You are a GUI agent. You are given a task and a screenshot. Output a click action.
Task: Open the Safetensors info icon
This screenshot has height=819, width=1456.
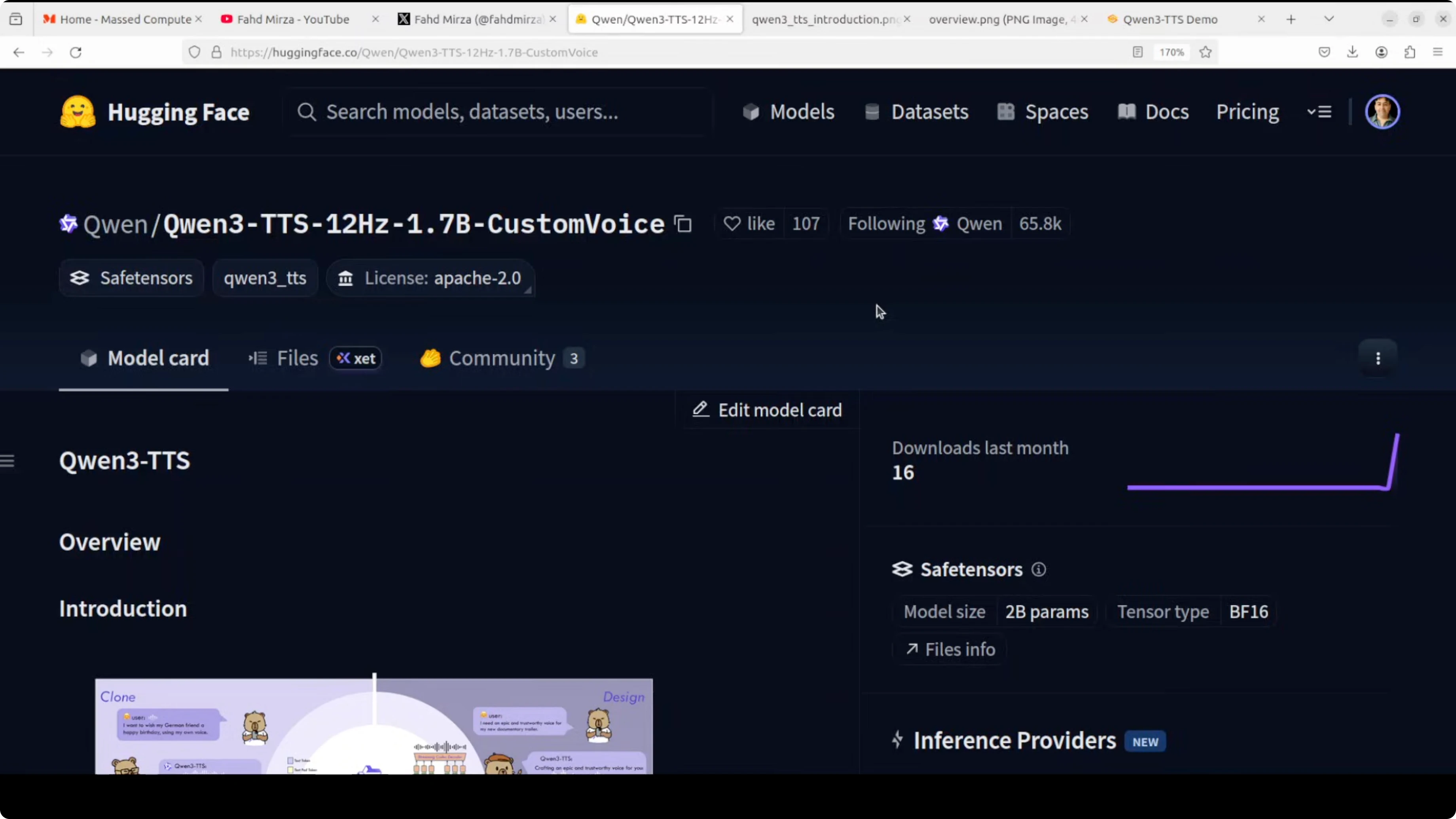pos(1038,570)
